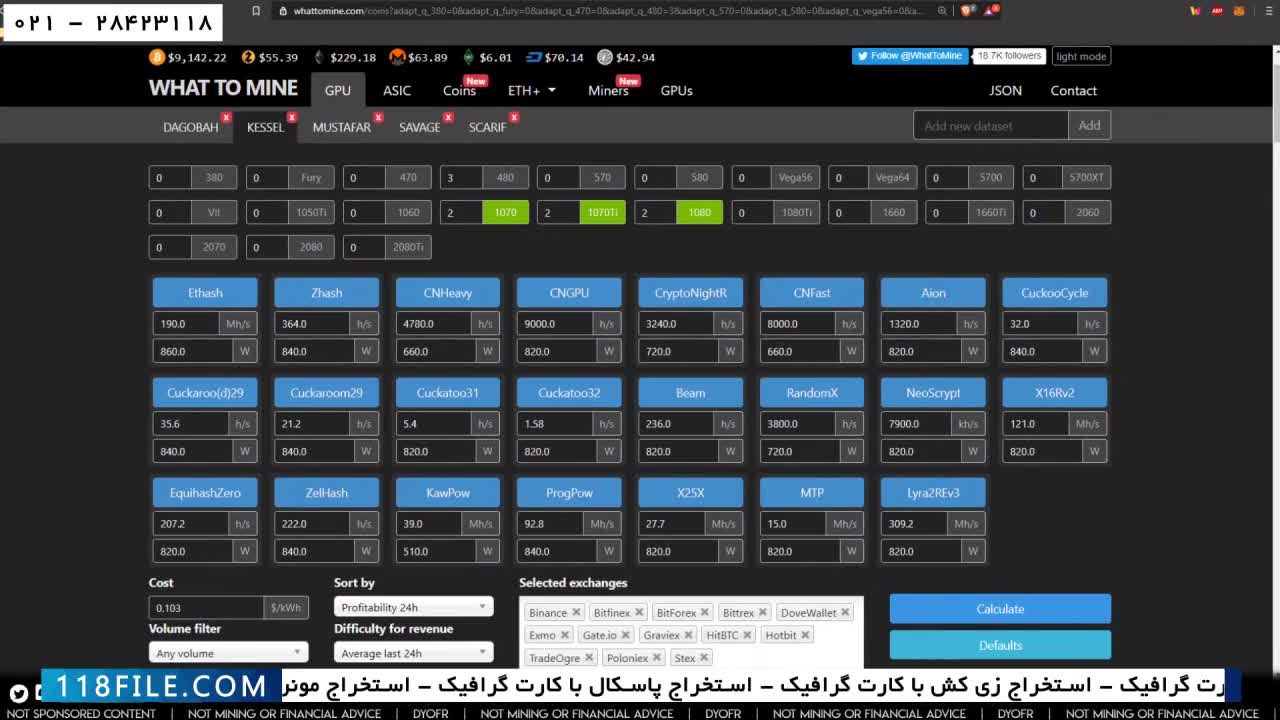This screenshot has height=720, width=1280.
Task: Remove Poloniex exchange tag
Action: click(x=657, y=658)
